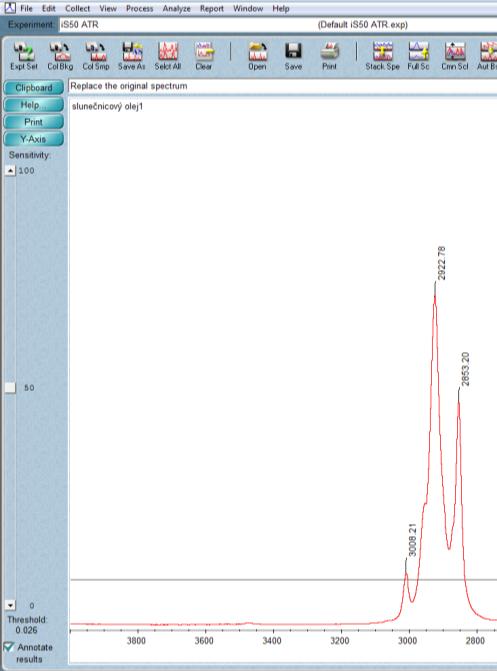The width and height of the screenshot is (497, 671).
Task: Toggle the Annotate results checkbox
Action: coord(8,647)
